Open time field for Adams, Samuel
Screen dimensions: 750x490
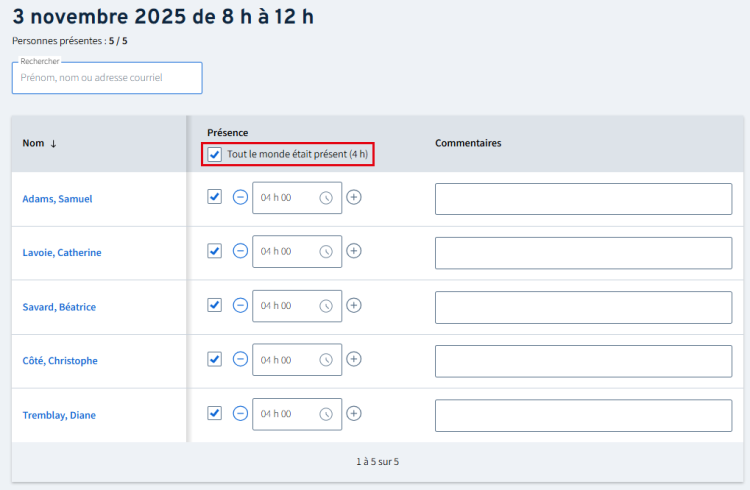coord(286,198)
